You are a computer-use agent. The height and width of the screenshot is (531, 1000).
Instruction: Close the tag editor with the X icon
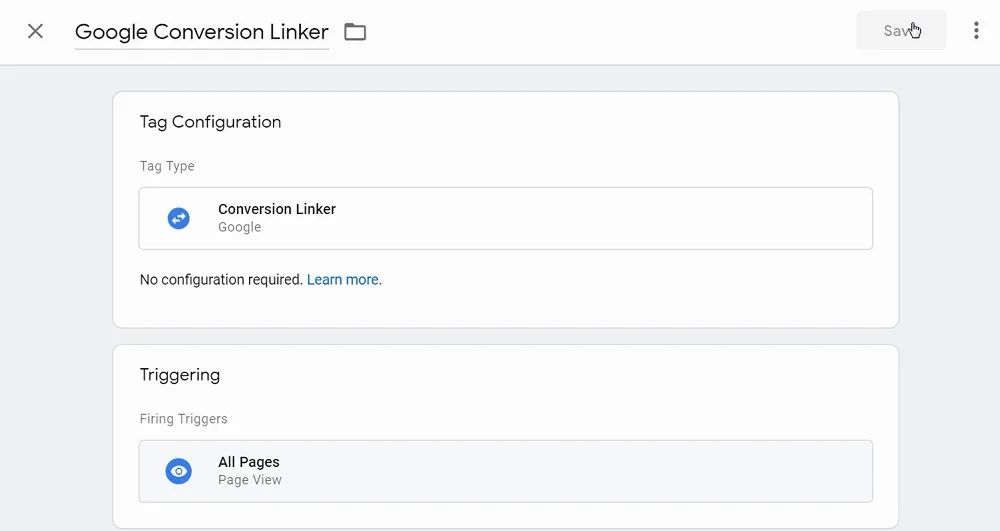click(36, 31)
